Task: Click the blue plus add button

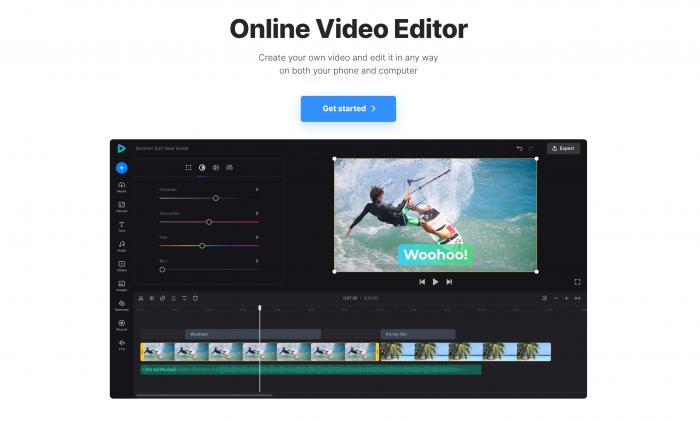Action: click(121, 168)
